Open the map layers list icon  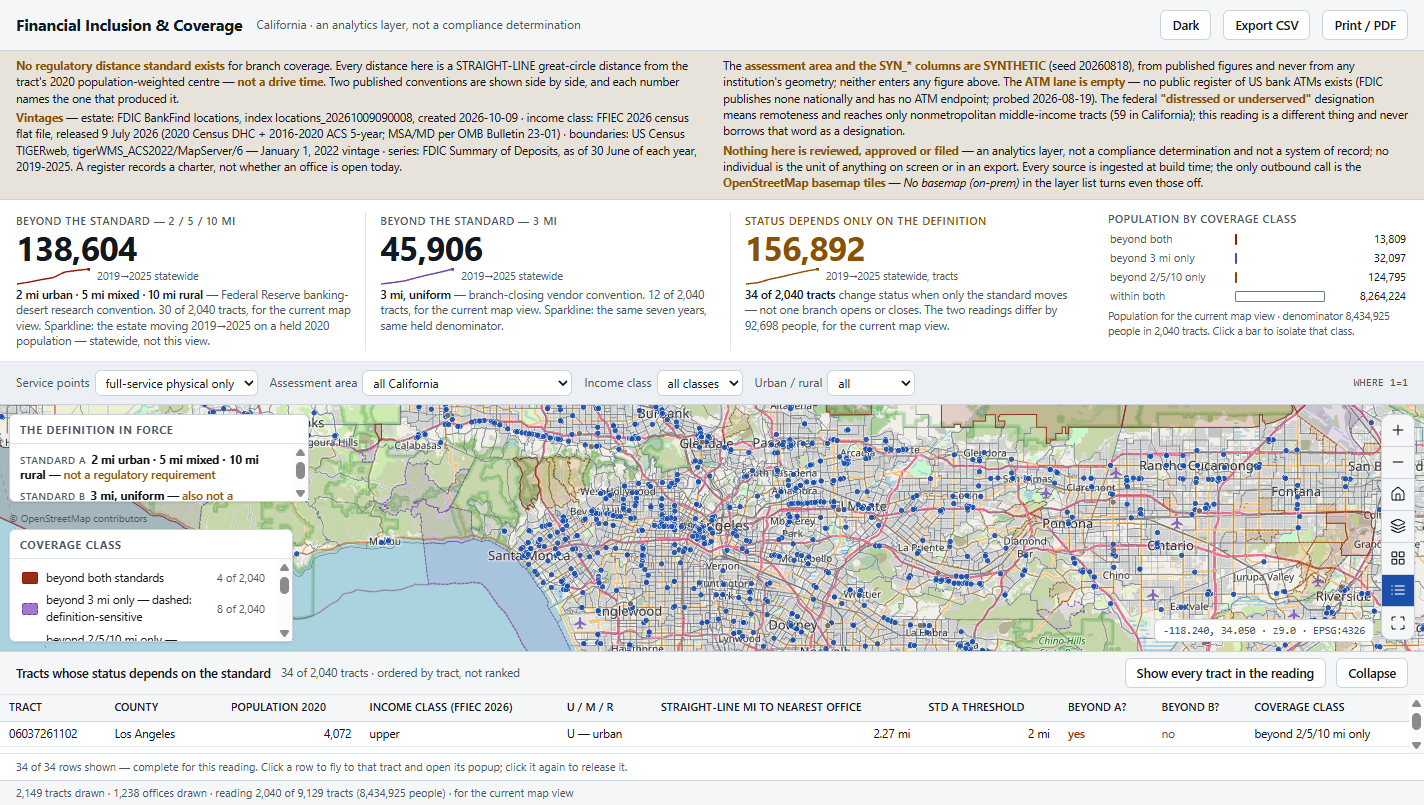tap(1398, 526)
